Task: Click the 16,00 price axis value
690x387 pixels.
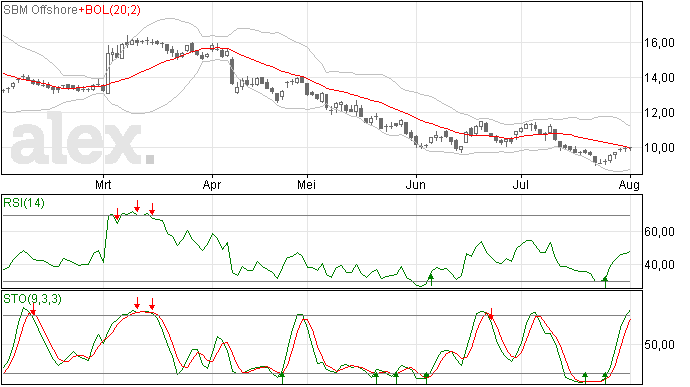Action: pos(659,43)
